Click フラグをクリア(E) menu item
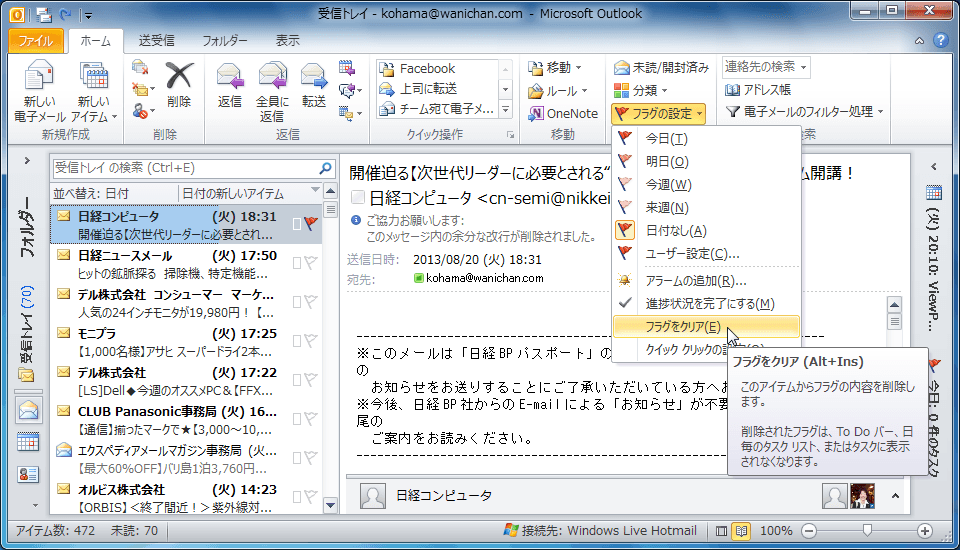 (707, 326)
